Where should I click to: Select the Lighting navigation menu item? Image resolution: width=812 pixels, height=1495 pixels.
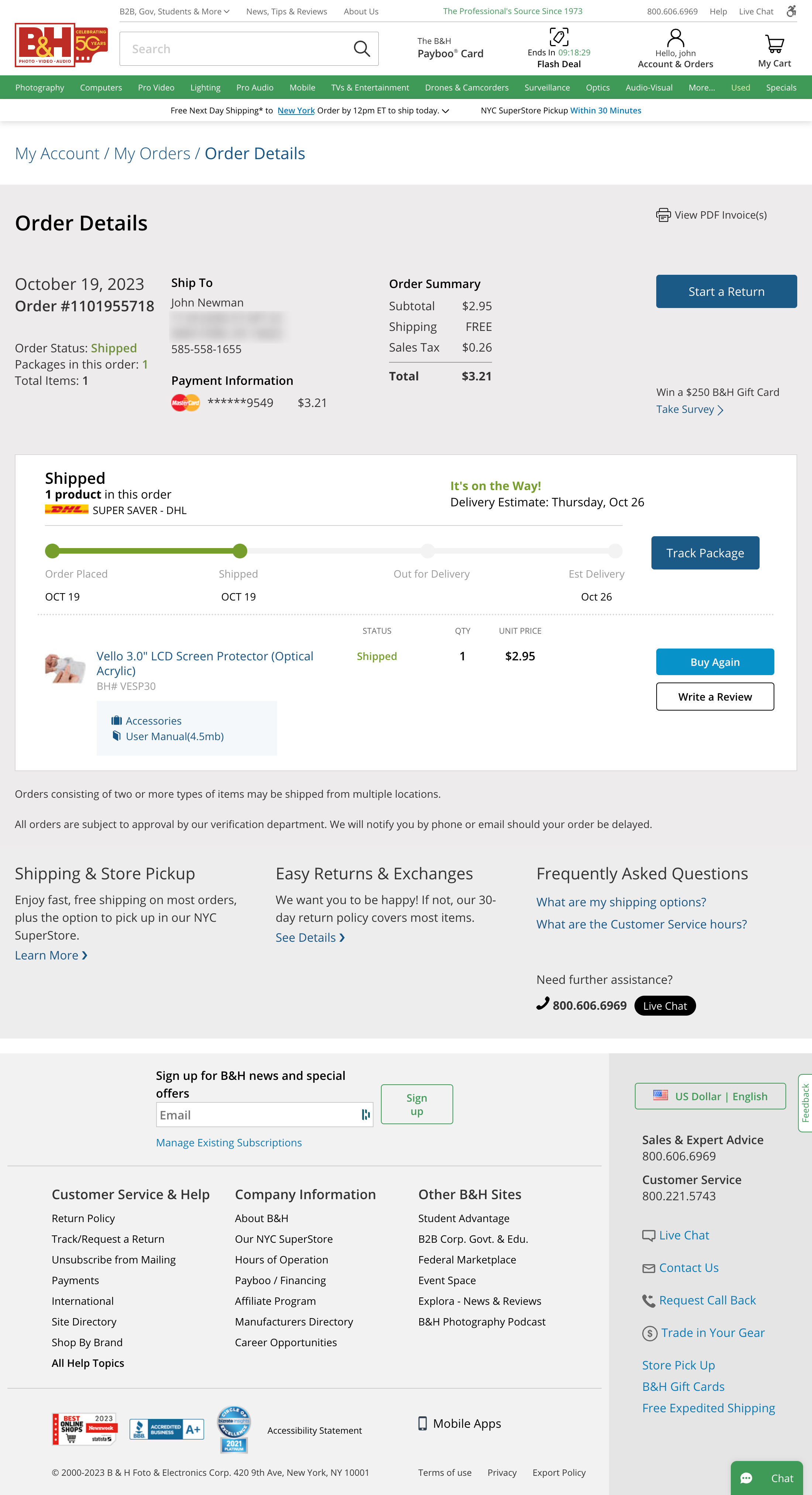pyautogui.click(x=205, y=88)
